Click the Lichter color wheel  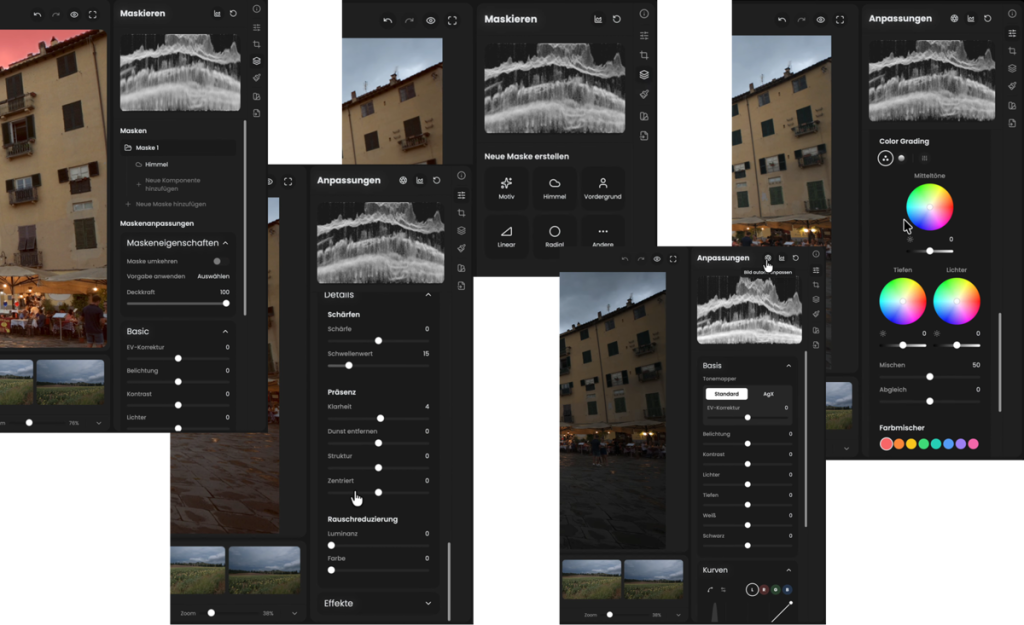pos(956,301)
